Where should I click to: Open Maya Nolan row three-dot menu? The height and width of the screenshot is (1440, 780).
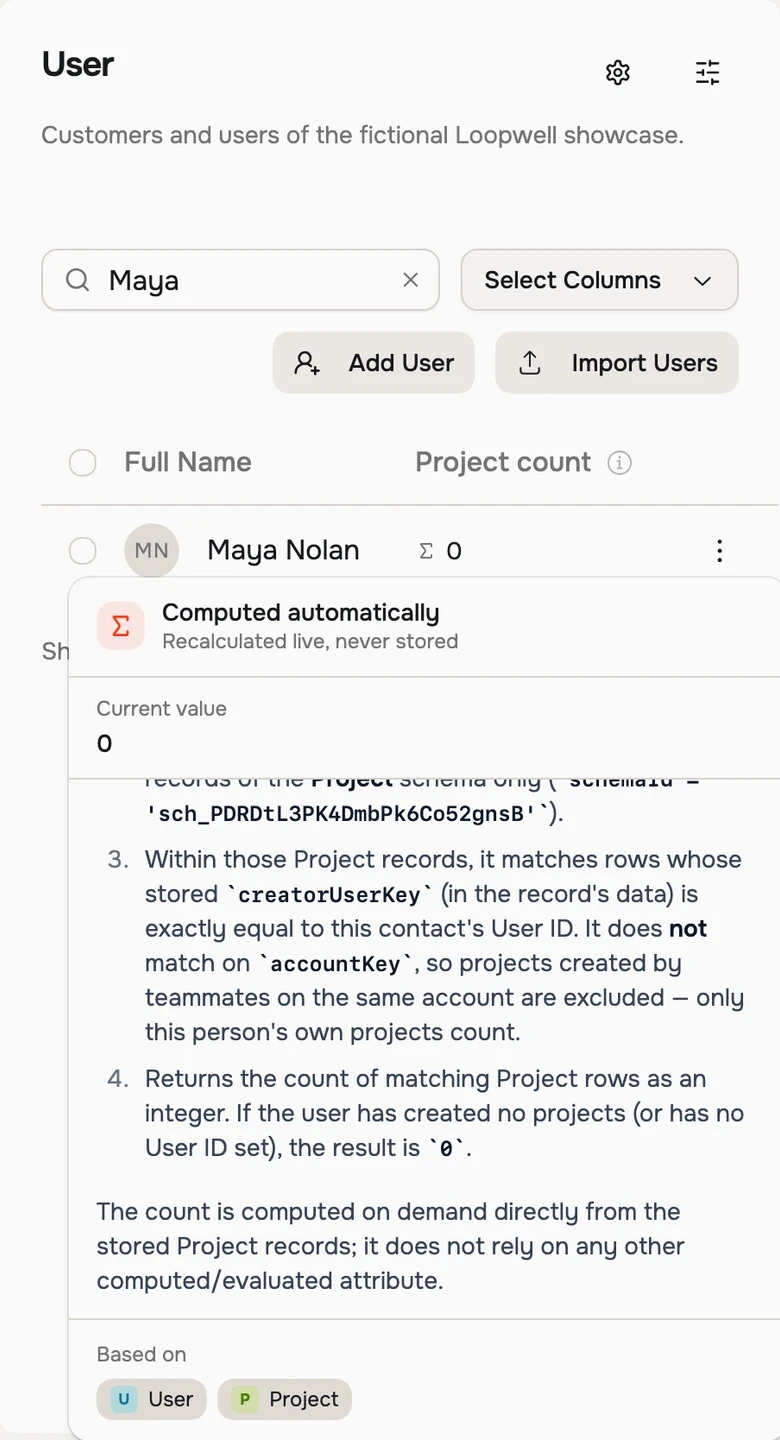(719, 551)
